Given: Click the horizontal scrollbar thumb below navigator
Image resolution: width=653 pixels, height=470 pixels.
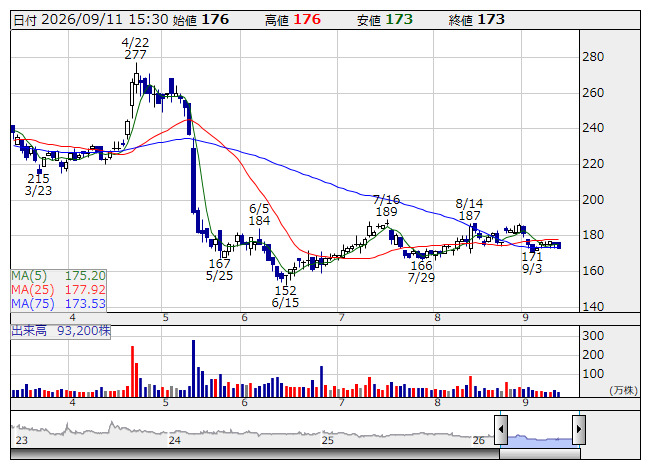Looking at the screenshot, I should coord(540,453).
